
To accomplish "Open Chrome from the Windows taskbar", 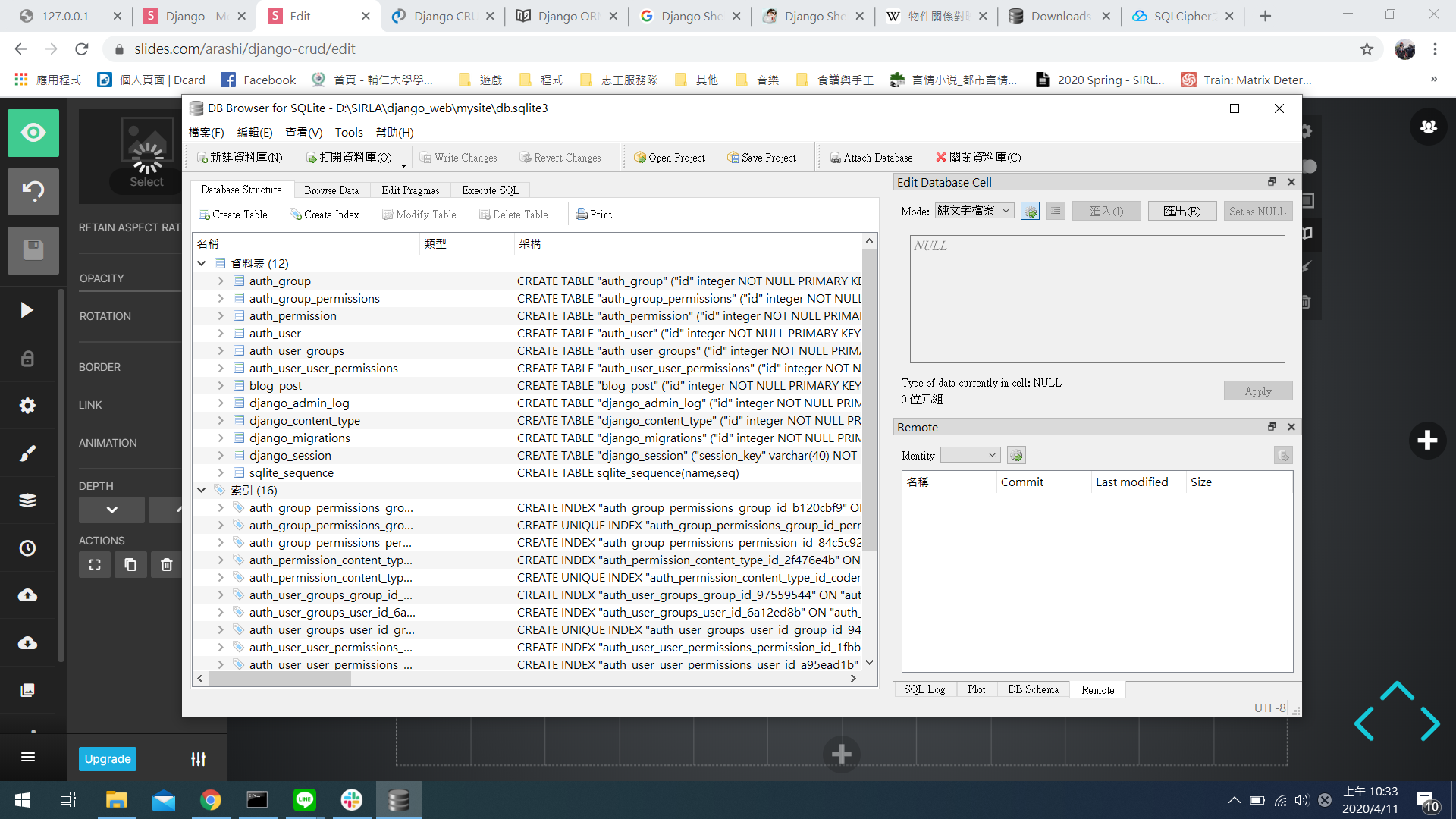I will click(x=210, y=800).
